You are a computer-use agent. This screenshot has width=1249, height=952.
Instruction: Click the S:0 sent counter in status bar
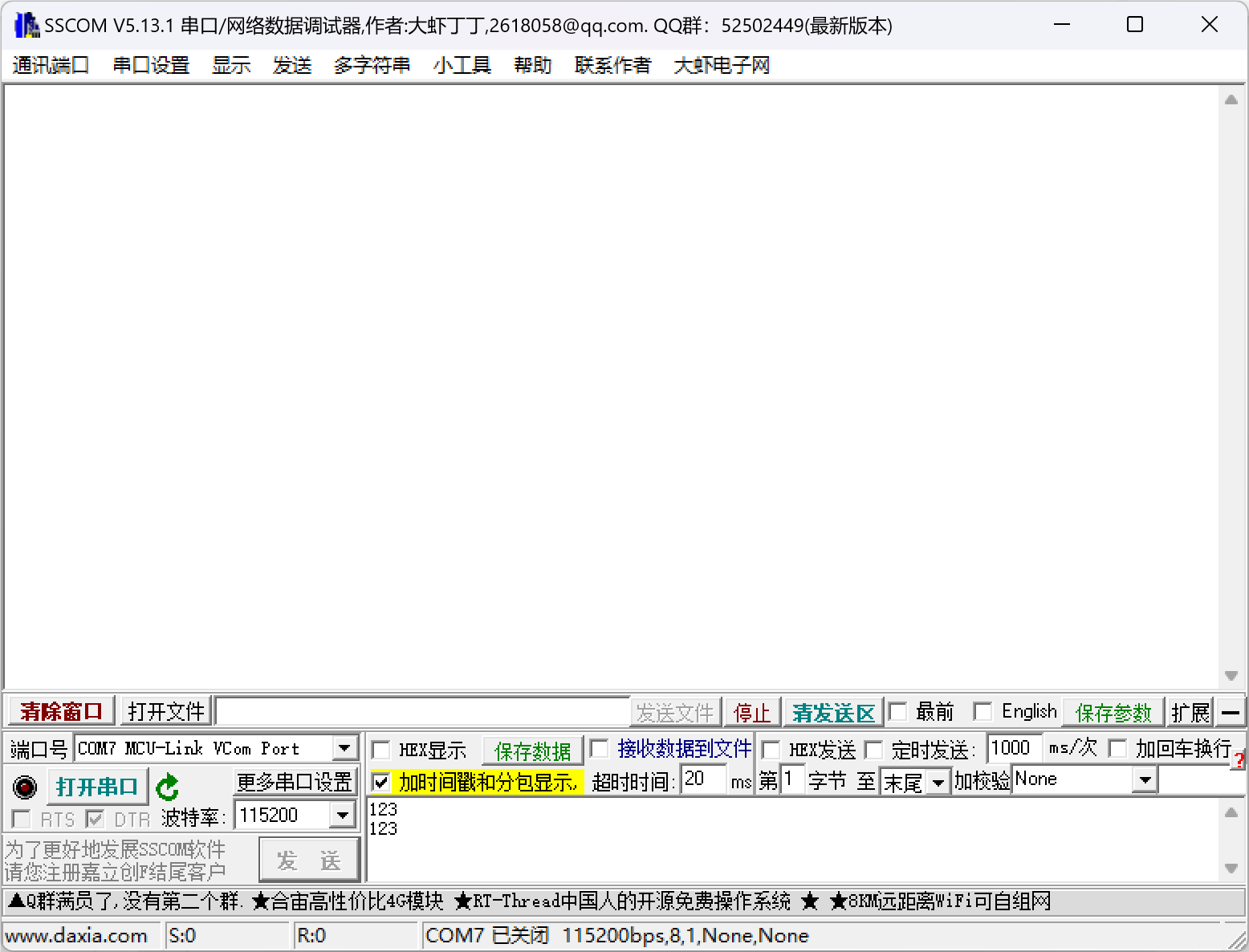tap(227, 936)
